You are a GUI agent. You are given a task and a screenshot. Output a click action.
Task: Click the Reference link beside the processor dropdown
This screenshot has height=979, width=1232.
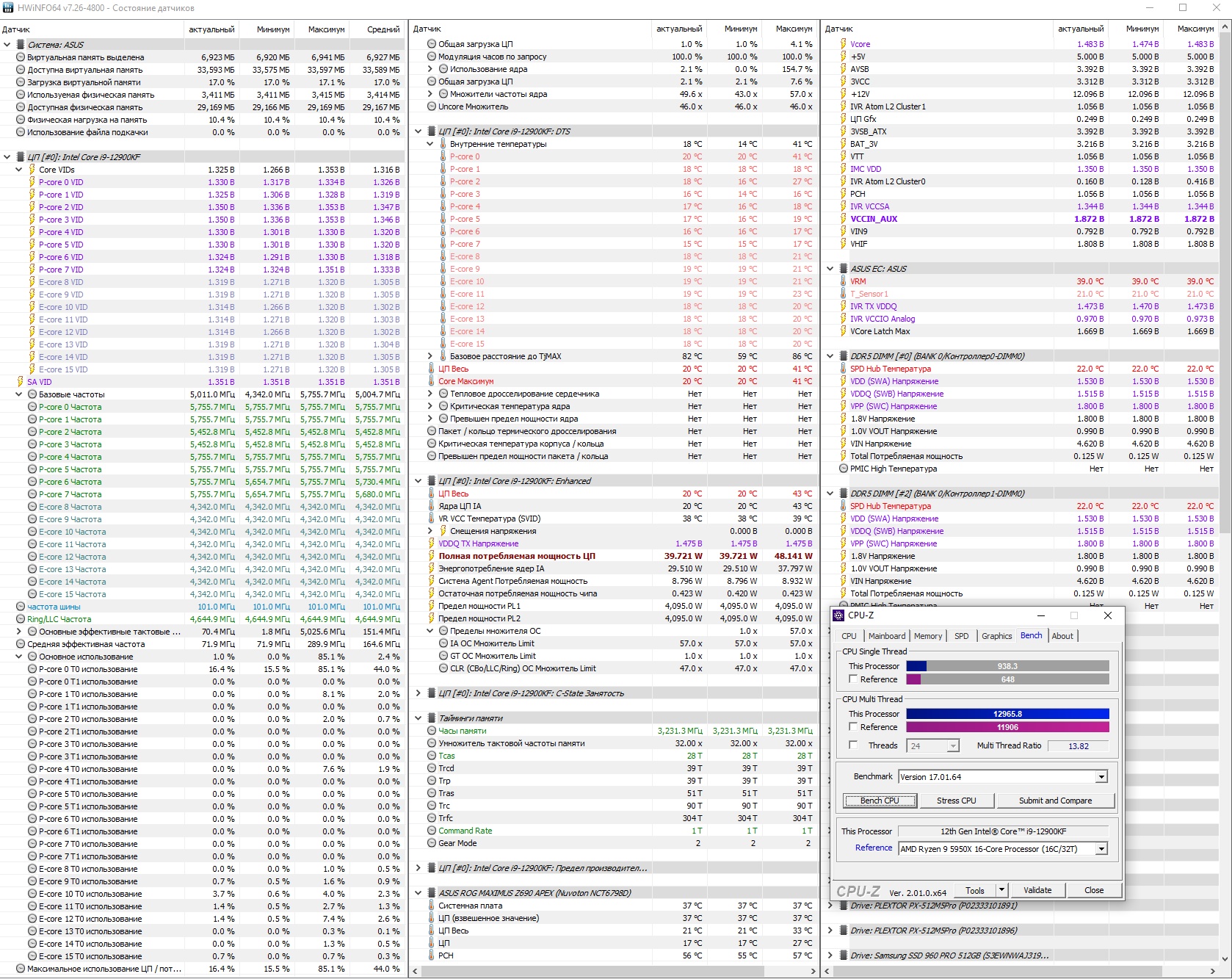[874, 848]
